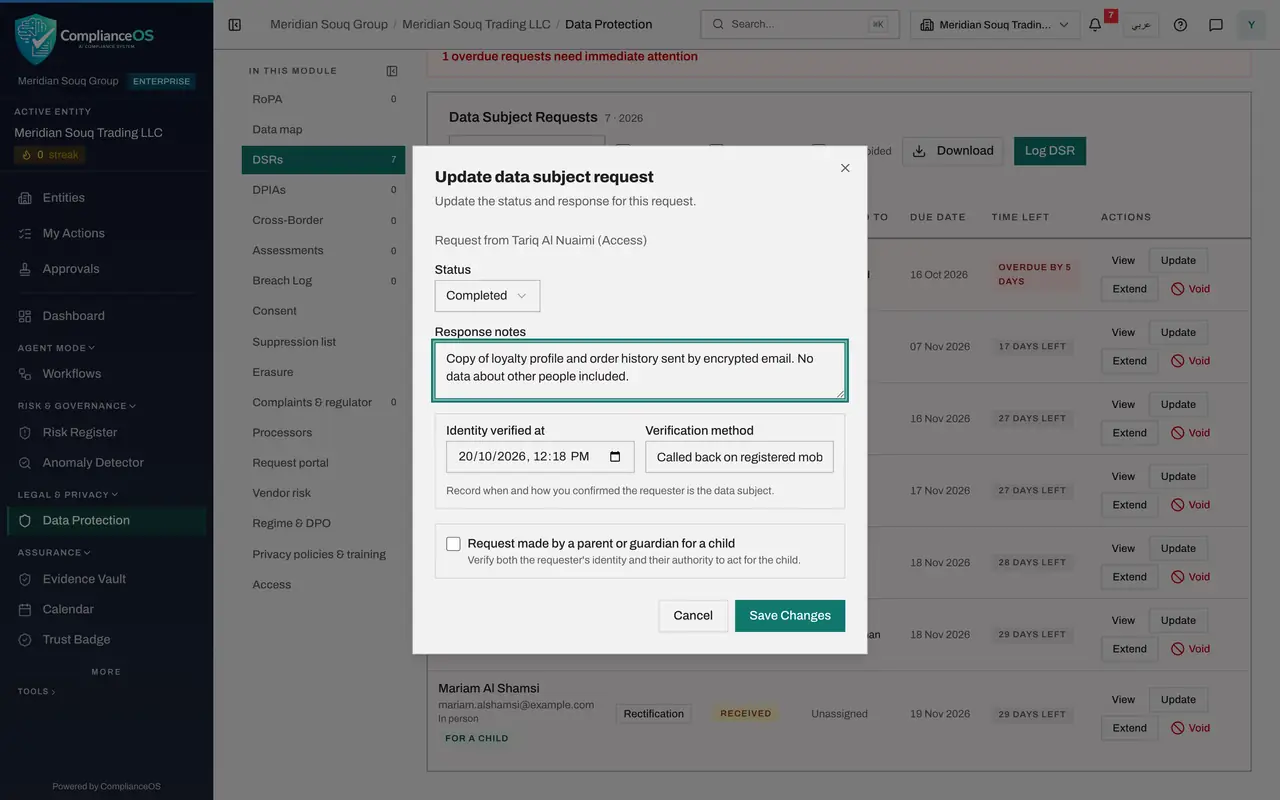Screen dimensions: 1280x800
Task: Click the Log DSR button
Action: click(1050, 151)
